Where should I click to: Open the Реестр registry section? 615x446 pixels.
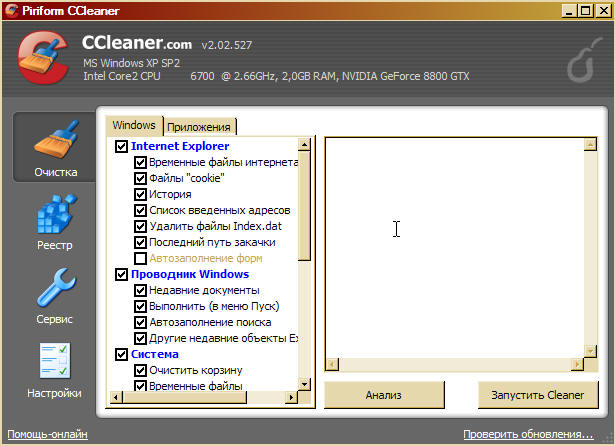pyautogui.click(x=55, y=222)
